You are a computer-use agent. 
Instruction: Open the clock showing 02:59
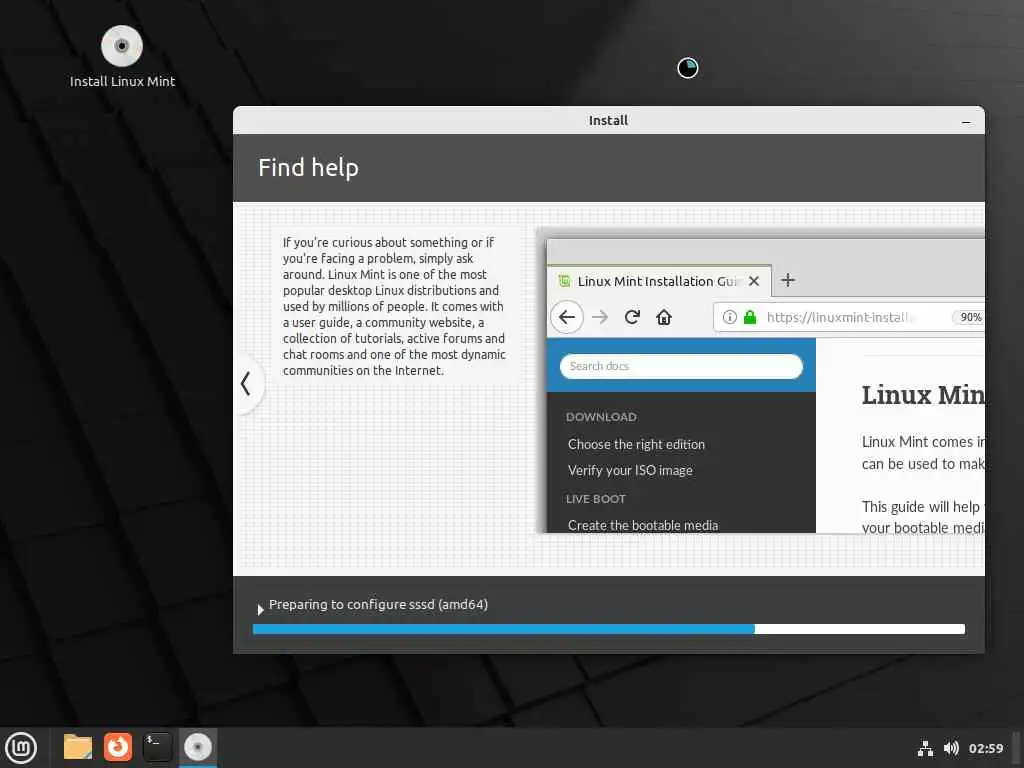click(985, 748)
